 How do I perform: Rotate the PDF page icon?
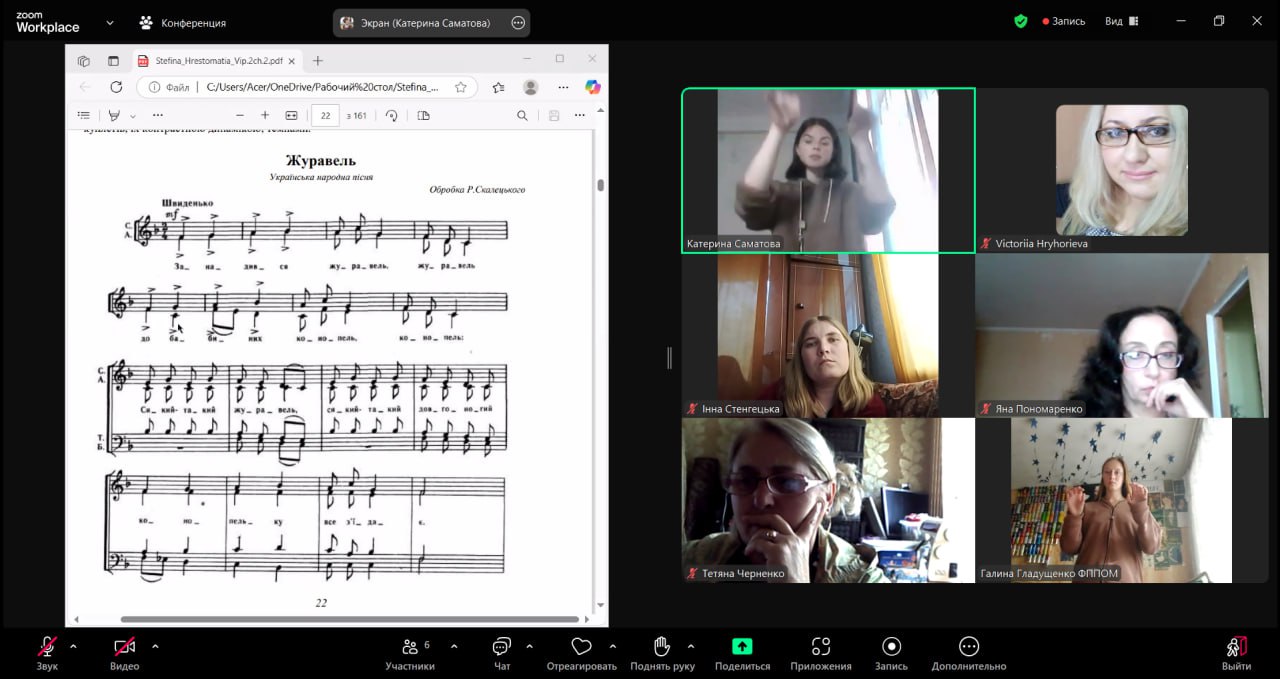click(392, 115)
